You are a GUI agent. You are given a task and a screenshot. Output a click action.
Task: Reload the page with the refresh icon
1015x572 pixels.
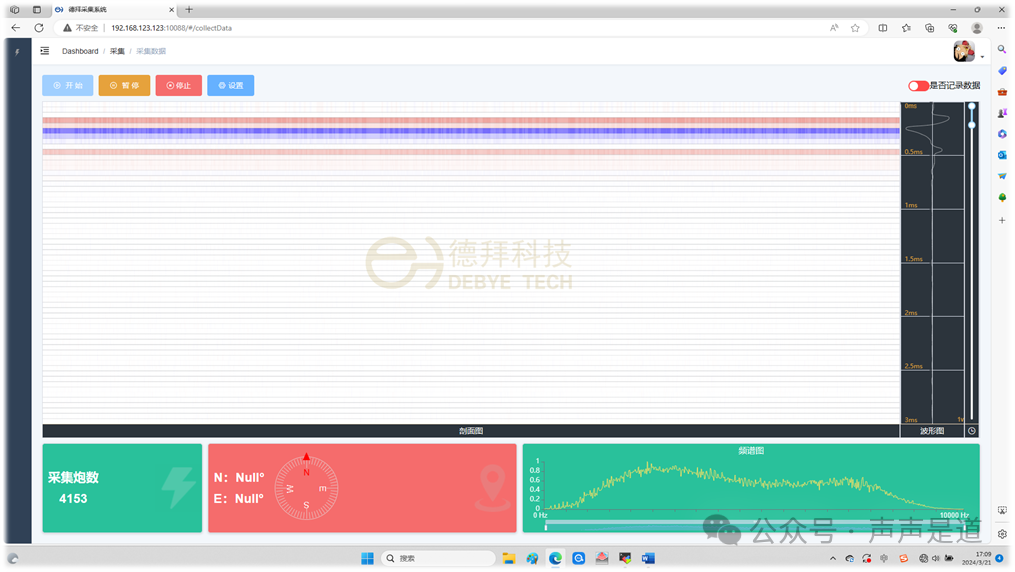39,28
